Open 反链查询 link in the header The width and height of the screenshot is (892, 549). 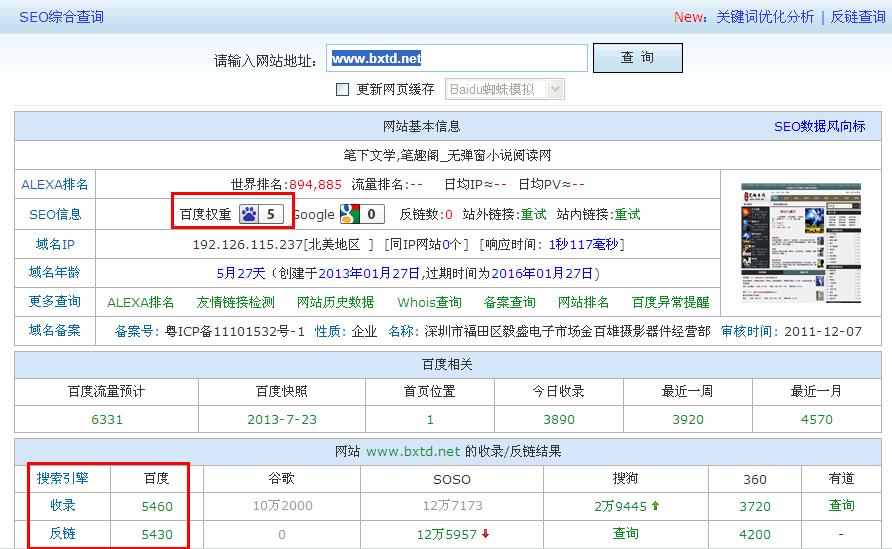coord(858,17)
